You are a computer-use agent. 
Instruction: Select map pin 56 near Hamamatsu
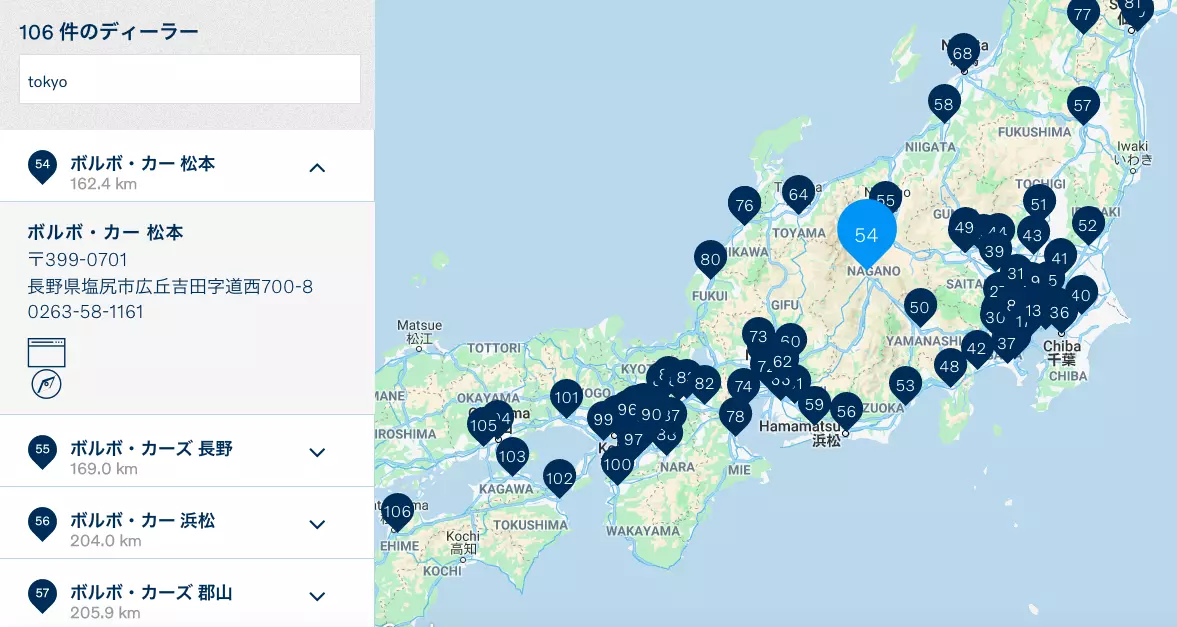pos(846,411)
